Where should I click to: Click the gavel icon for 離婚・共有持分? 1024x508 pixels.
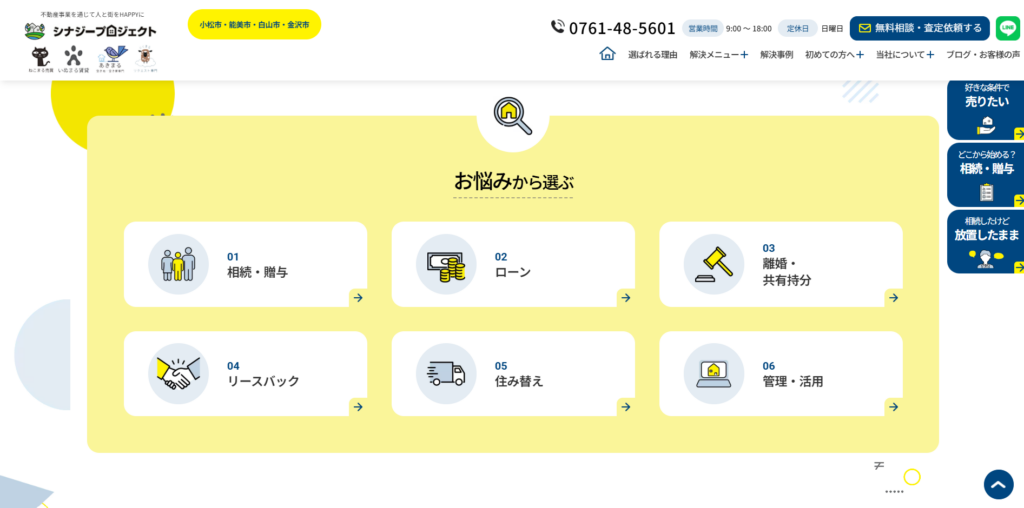pos(714,264)
